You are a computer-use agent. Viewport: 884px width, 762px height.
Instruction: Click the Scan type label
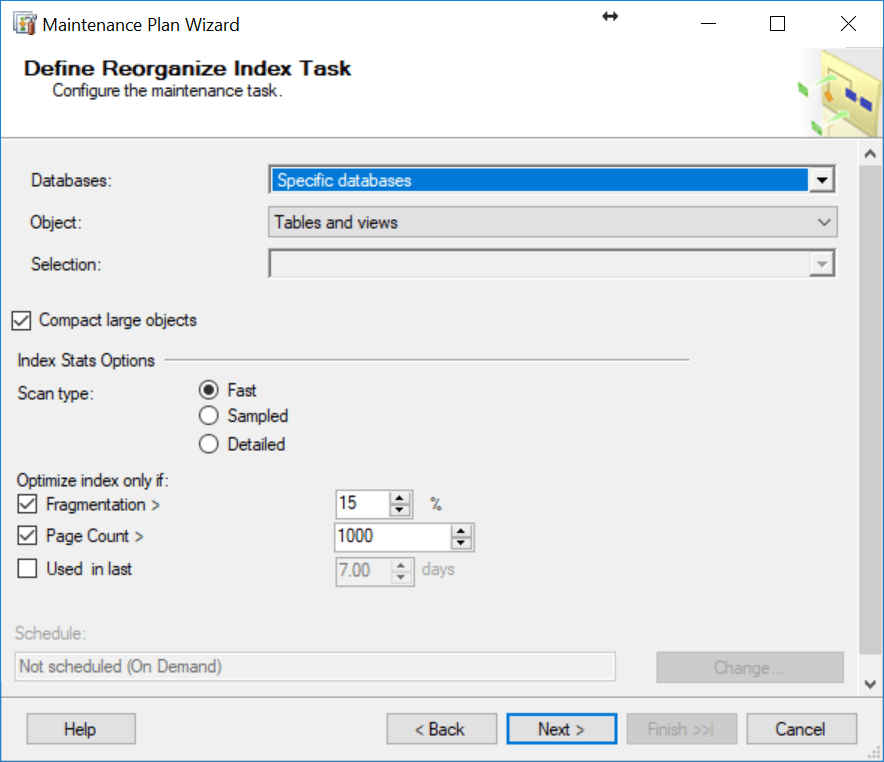coord(55,393)
